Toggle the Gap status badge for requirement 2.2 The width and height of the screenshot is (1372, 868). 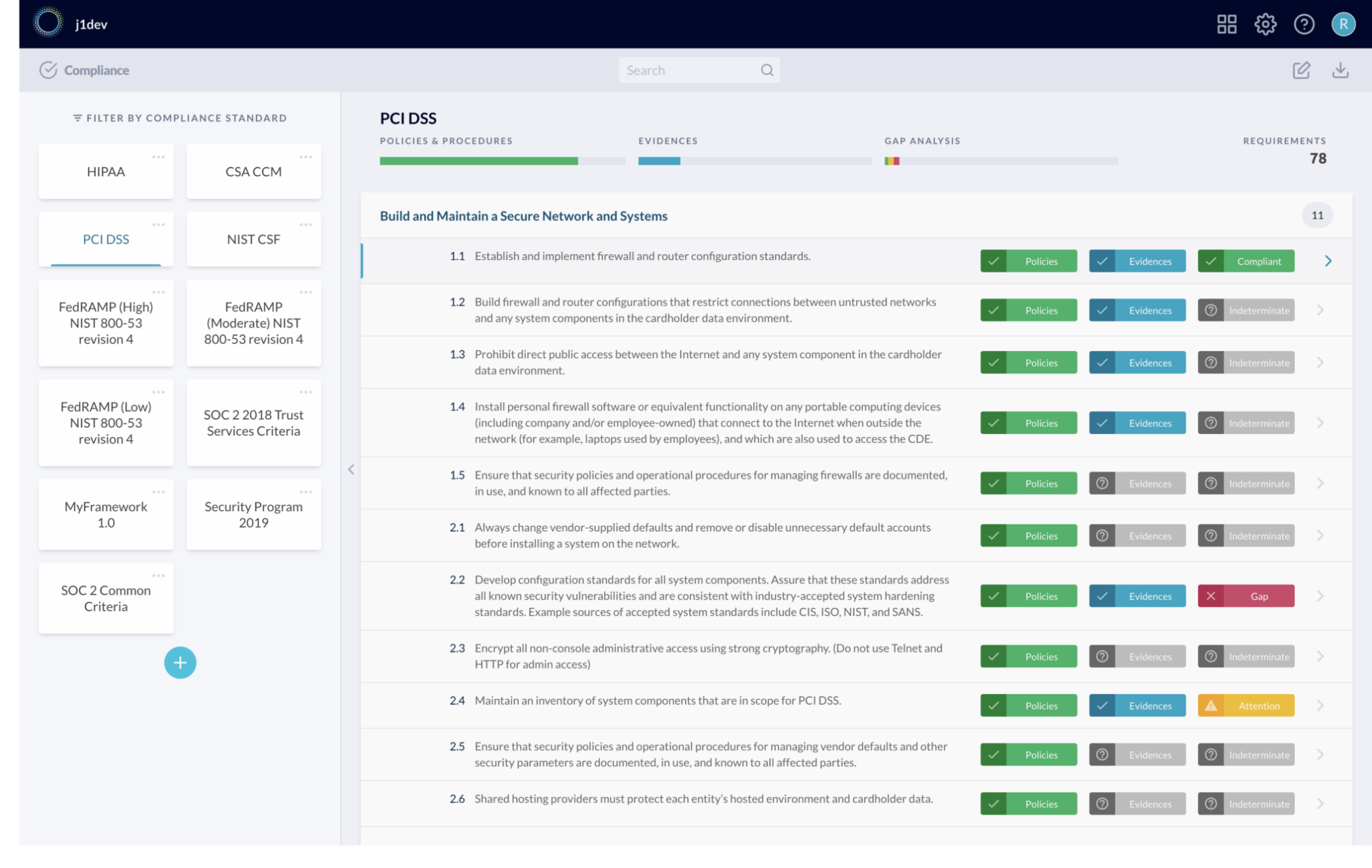pos(1245,596)
